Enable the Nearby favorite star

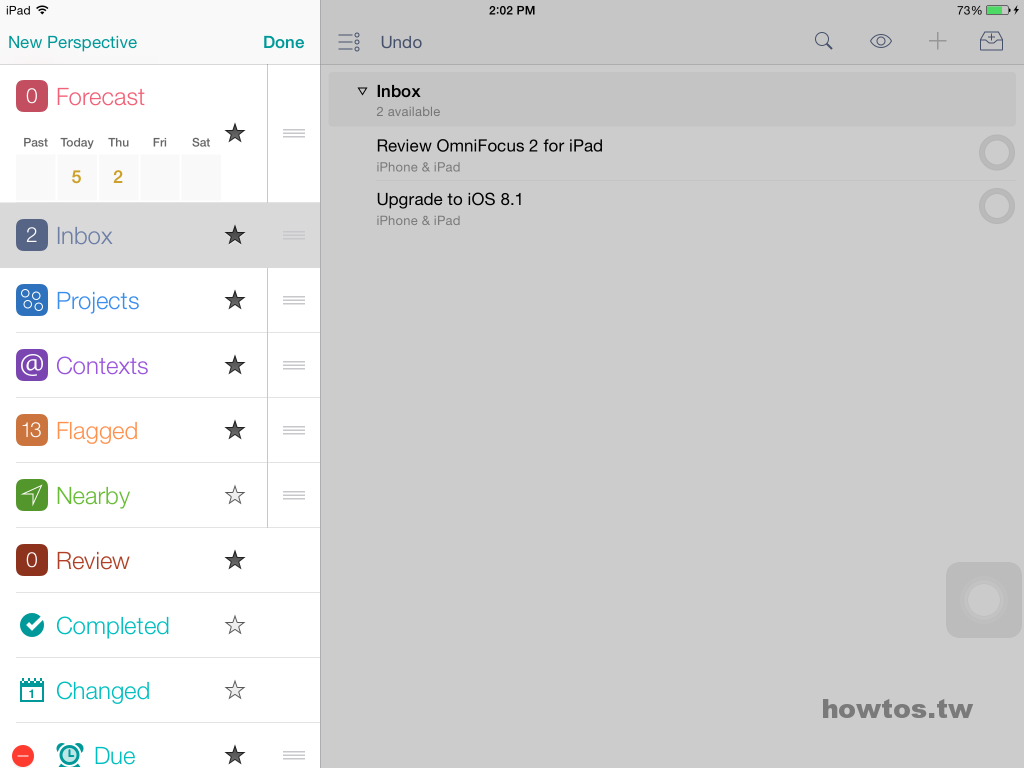click(x=234, y=495)
